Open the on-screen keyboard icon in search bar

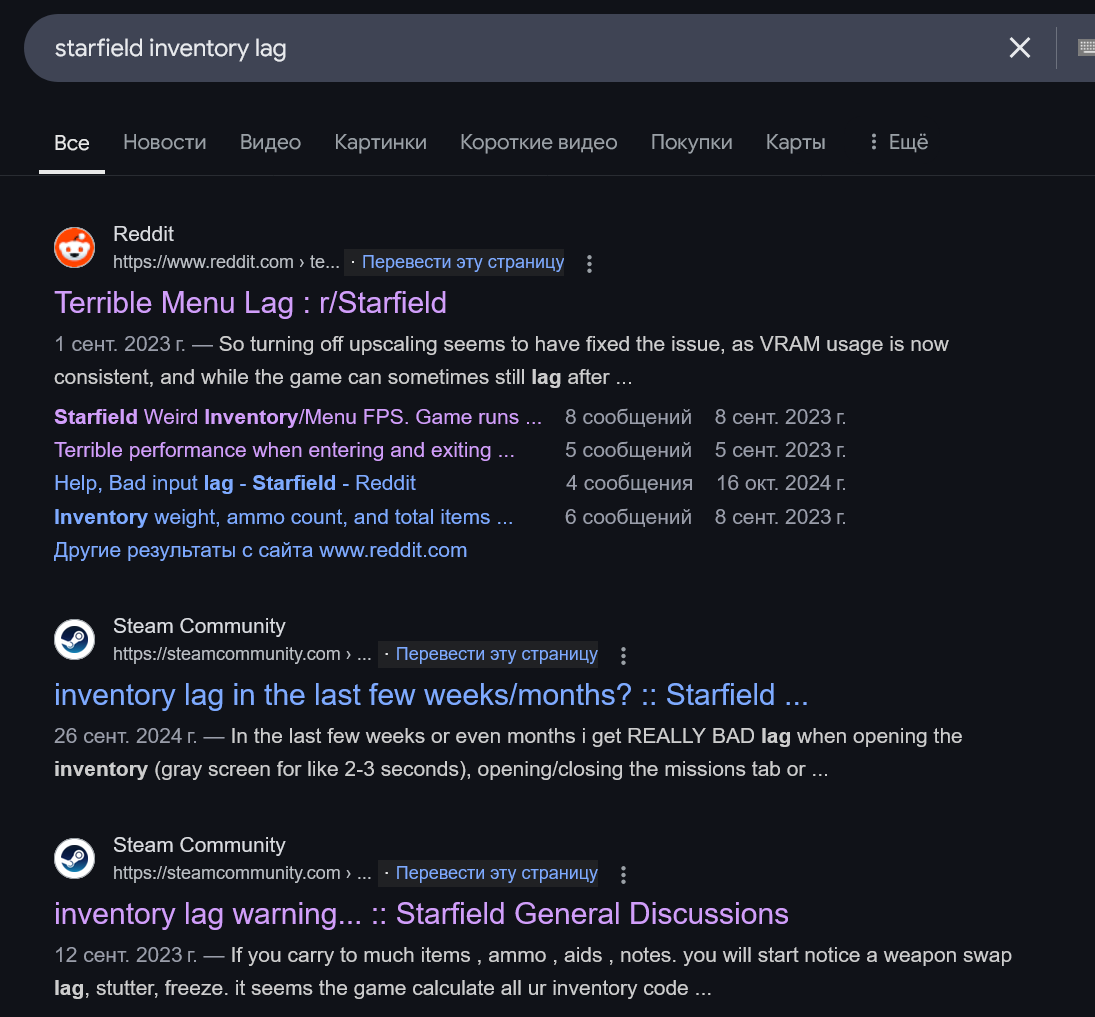click(1087, 47)
